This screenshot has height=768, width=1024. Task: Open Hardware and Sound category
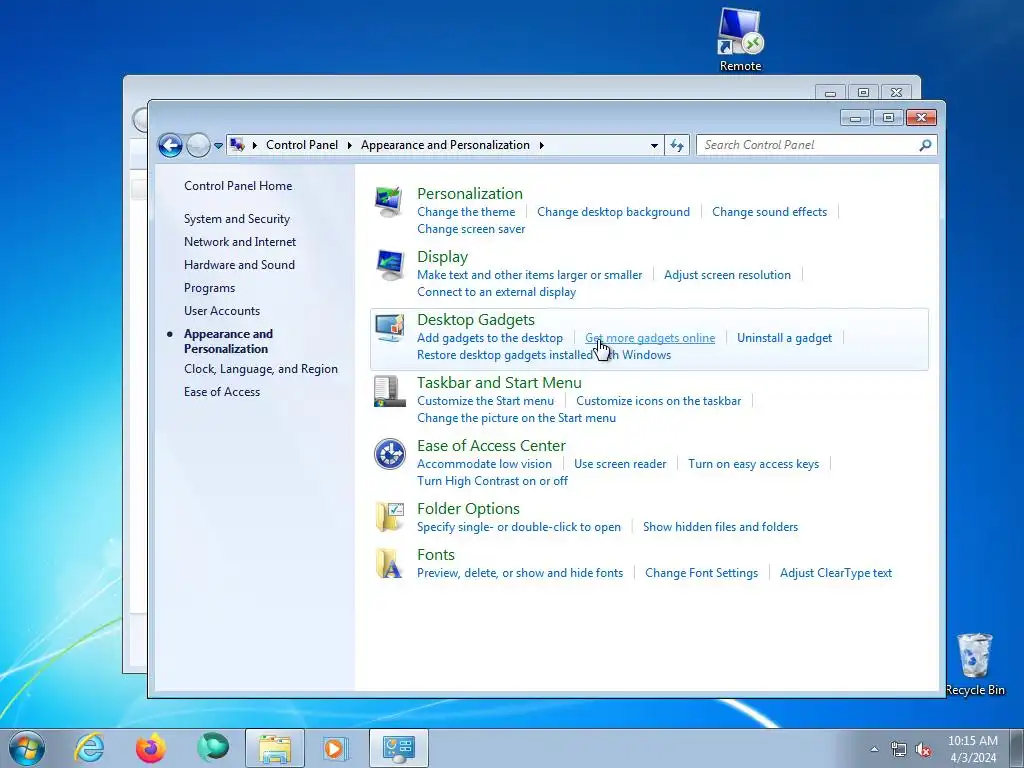pos(239,264)
